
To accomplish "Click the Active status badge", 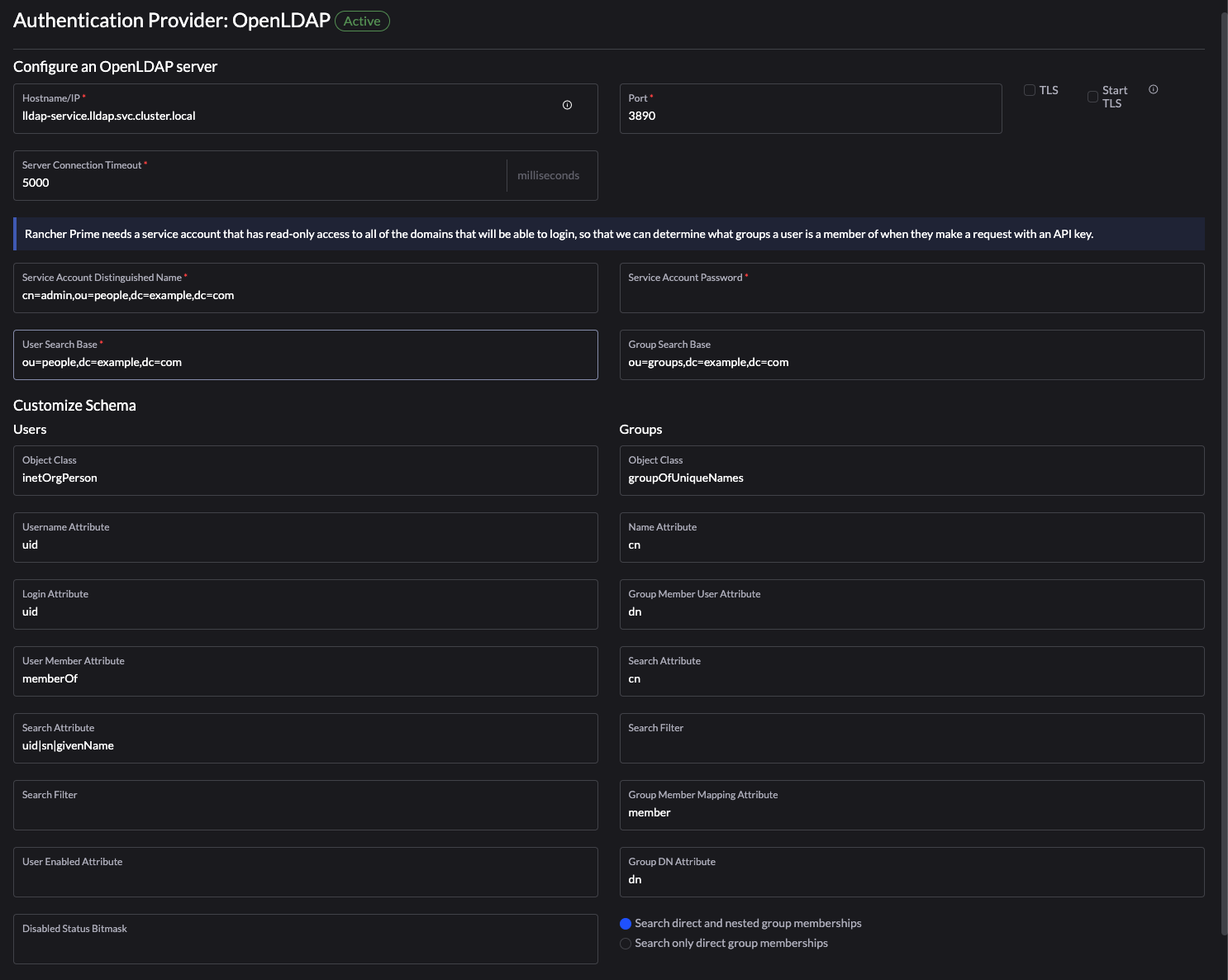I will point(362,21).
